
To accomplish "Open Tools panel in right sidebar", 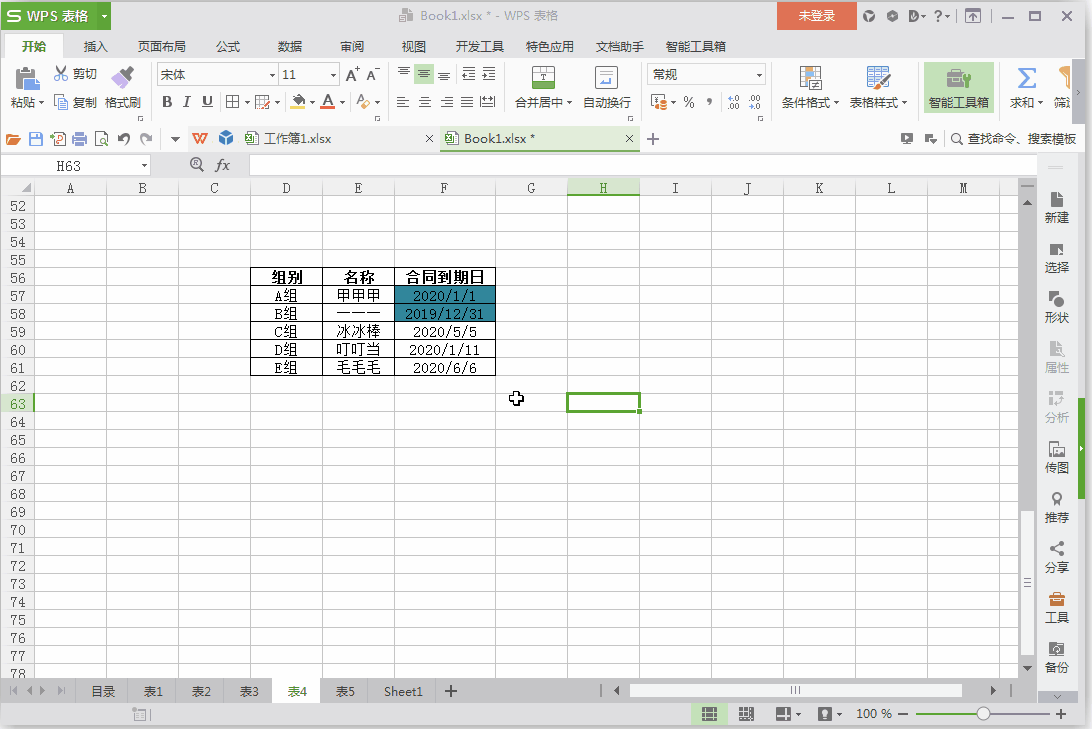I will [1056, 607].
